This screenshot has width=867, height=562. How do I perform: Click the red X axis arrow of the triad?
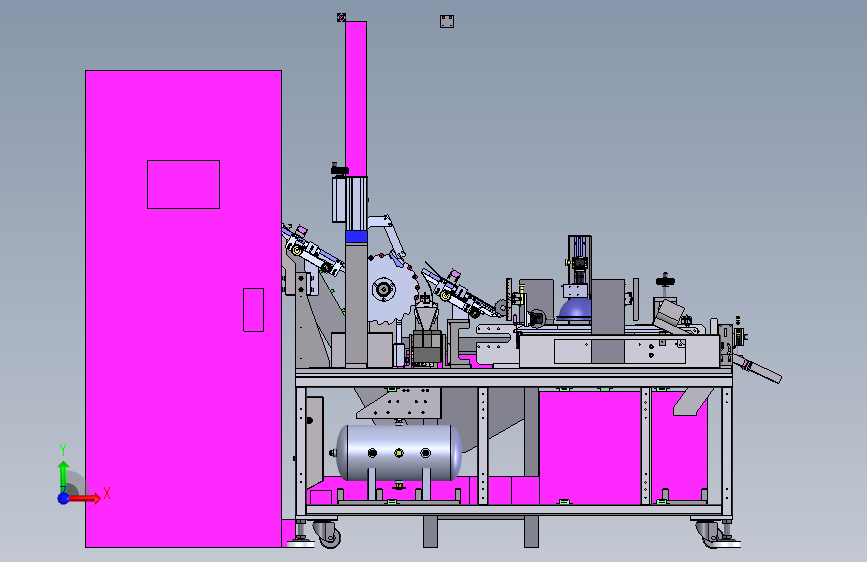86,498
